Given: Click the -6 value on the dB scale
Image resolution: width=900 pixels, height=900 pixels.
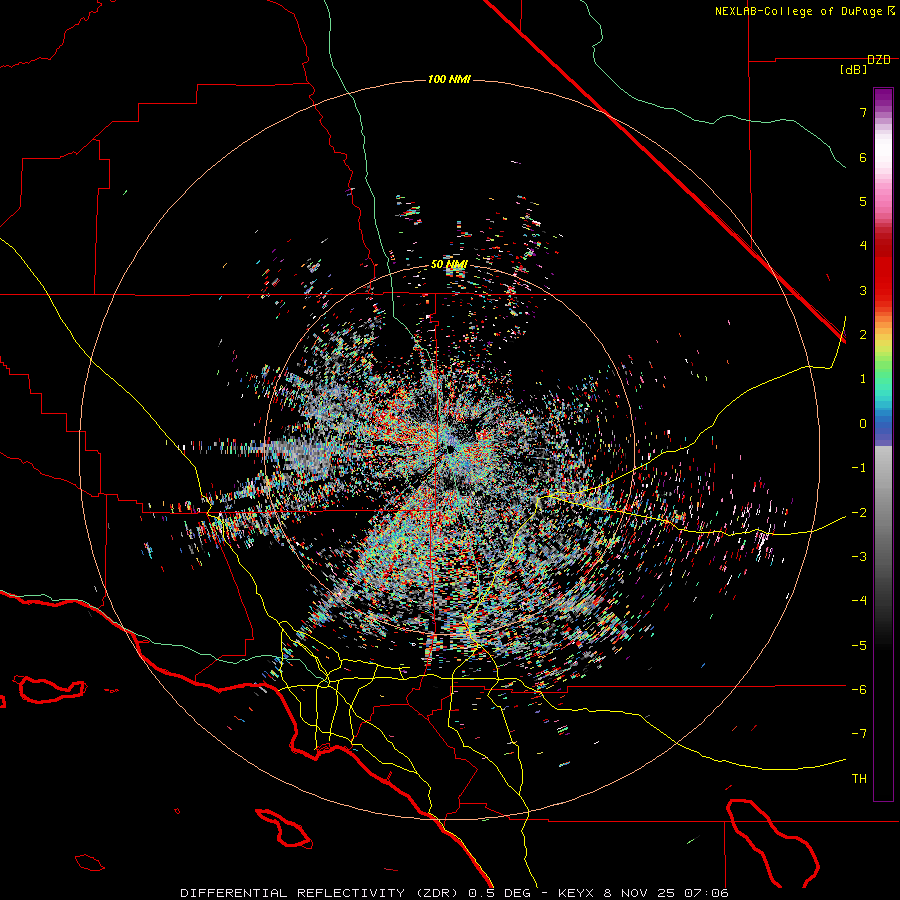Looking at the screenshot, I should 859,689.
